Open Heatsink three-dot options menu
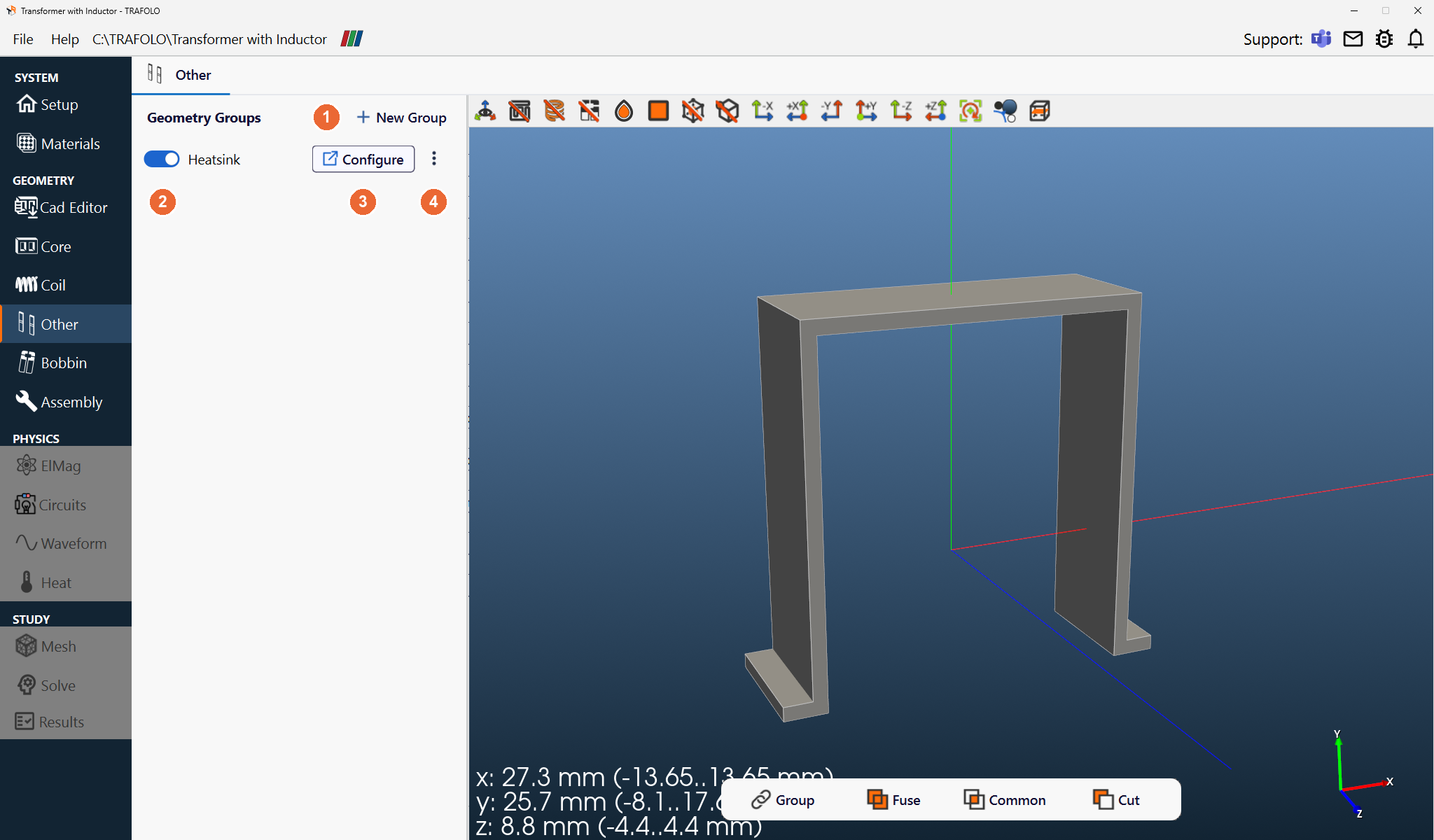Viewport: 1434px width, 840px height. (434, 159)
